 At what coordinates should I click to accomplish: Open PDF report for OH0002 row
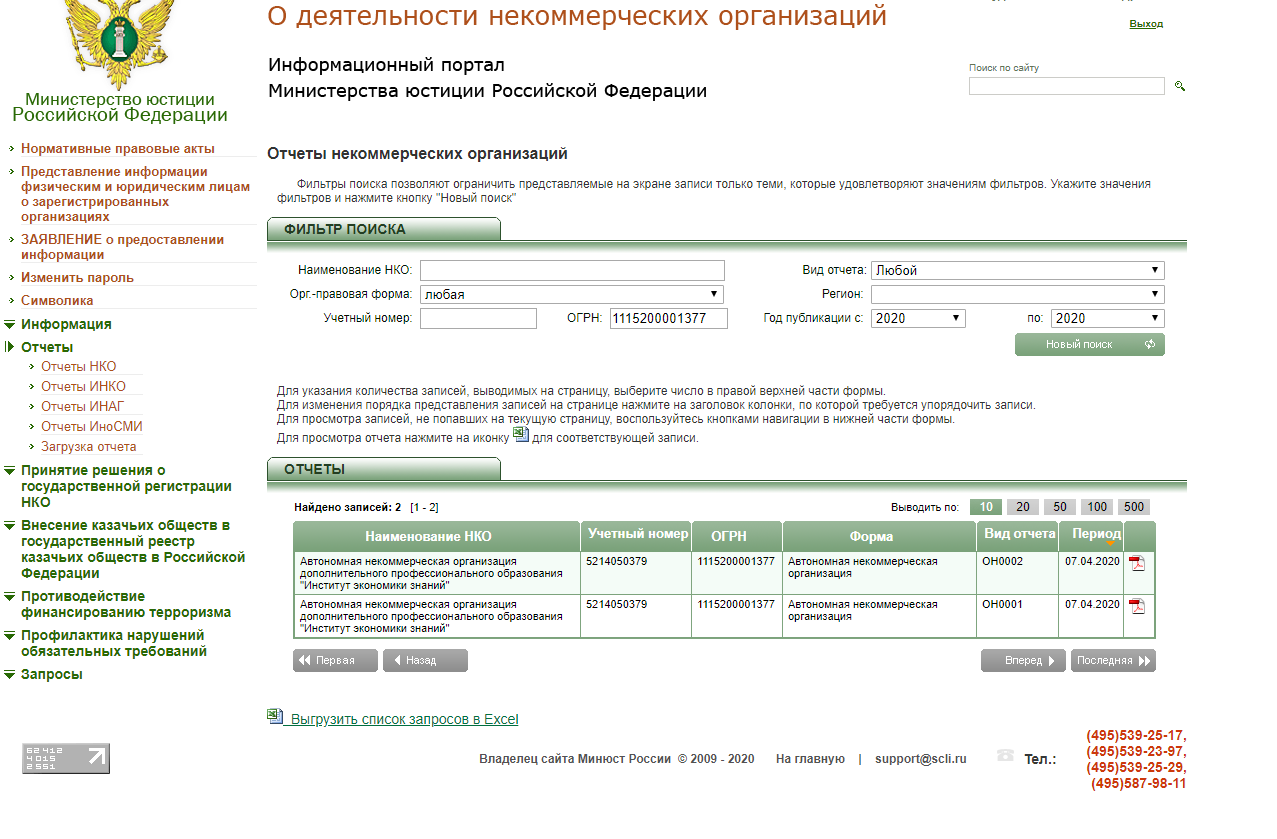tap(1137, 564)
